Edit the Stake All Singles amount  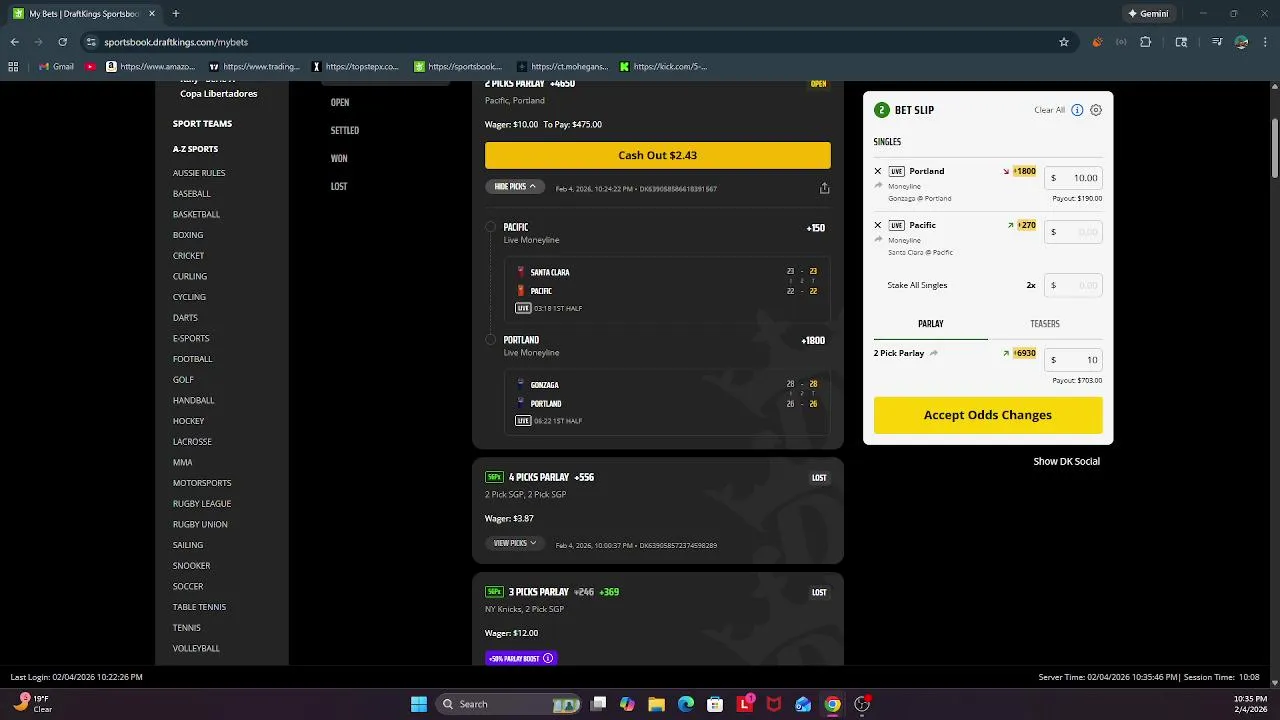tap(1073, 285)
